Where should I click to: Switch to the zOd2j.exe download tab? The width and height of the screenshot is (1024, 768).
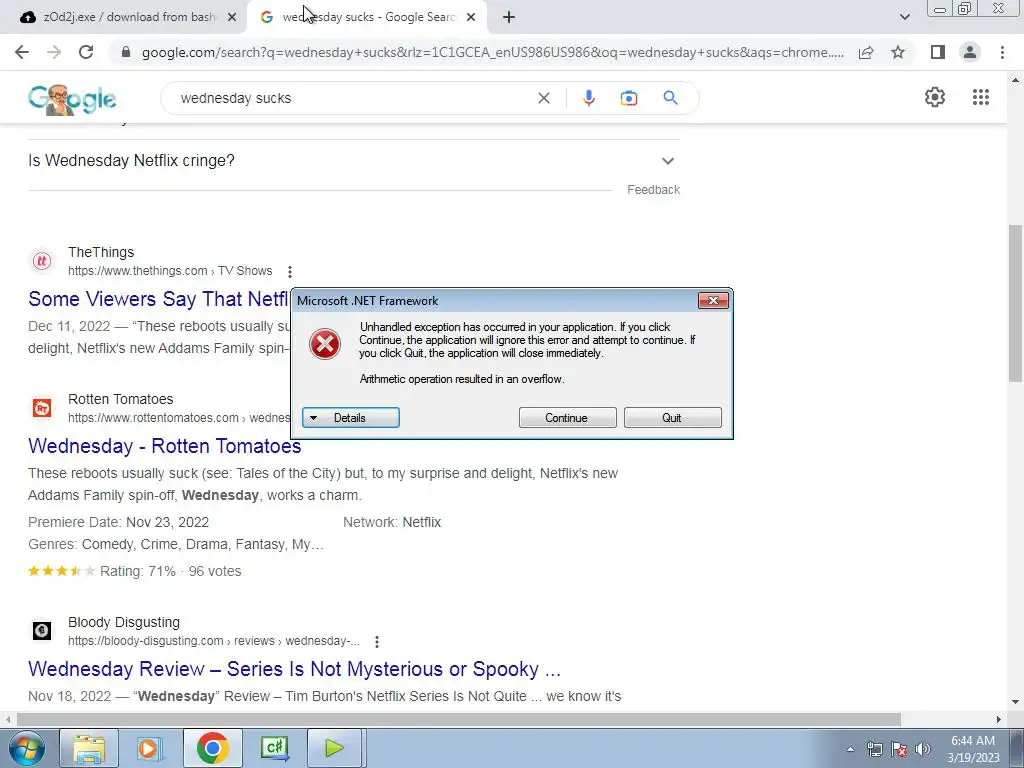tap(124, 18)
